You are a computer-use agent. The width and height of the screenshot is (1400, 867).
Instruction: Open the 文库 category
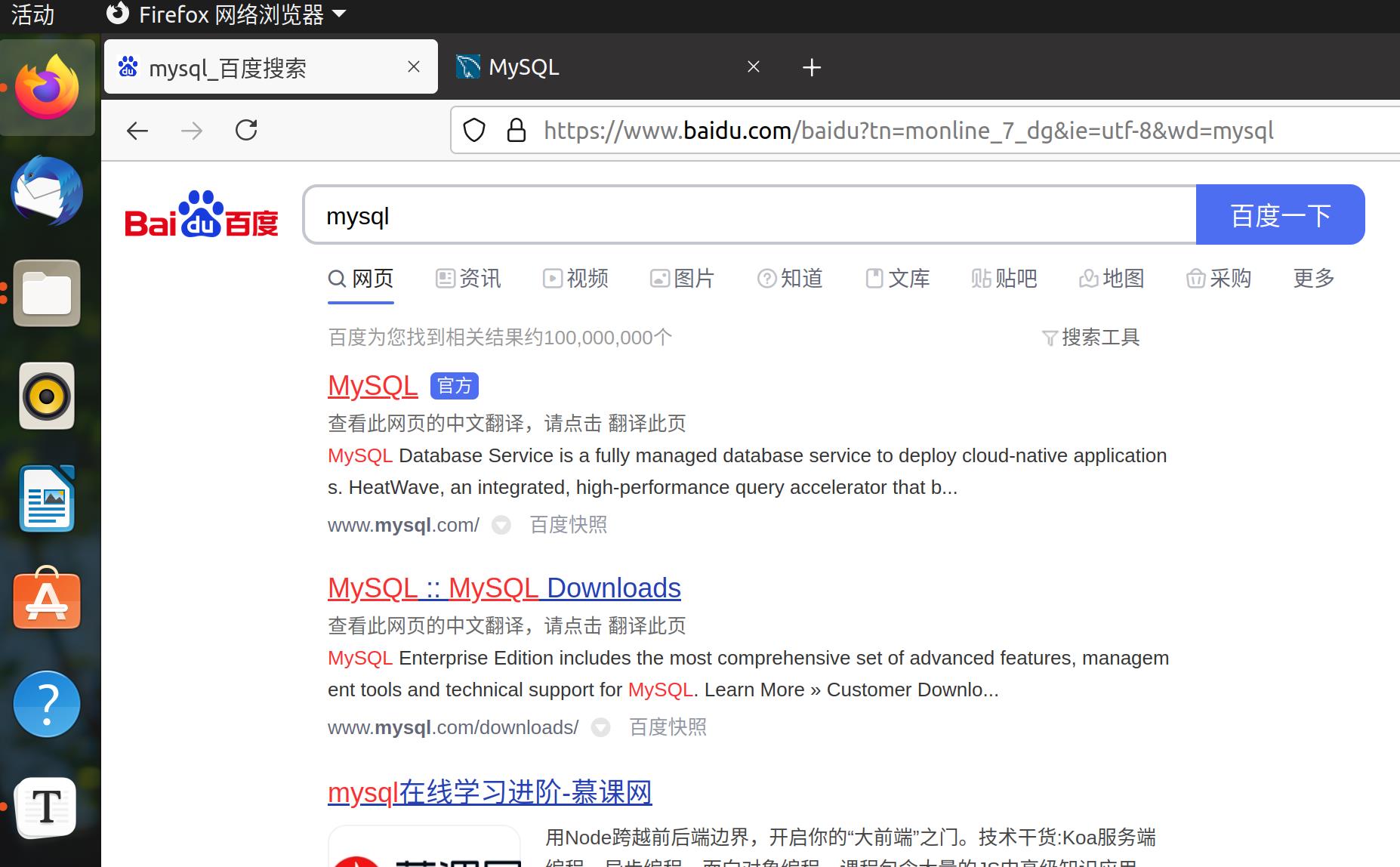coord(897,279)
